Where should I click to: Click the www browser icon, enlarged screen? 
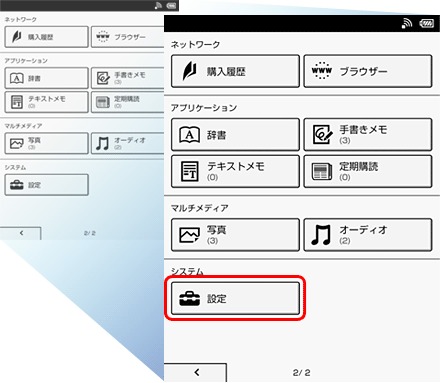click(x=321, y=71)
